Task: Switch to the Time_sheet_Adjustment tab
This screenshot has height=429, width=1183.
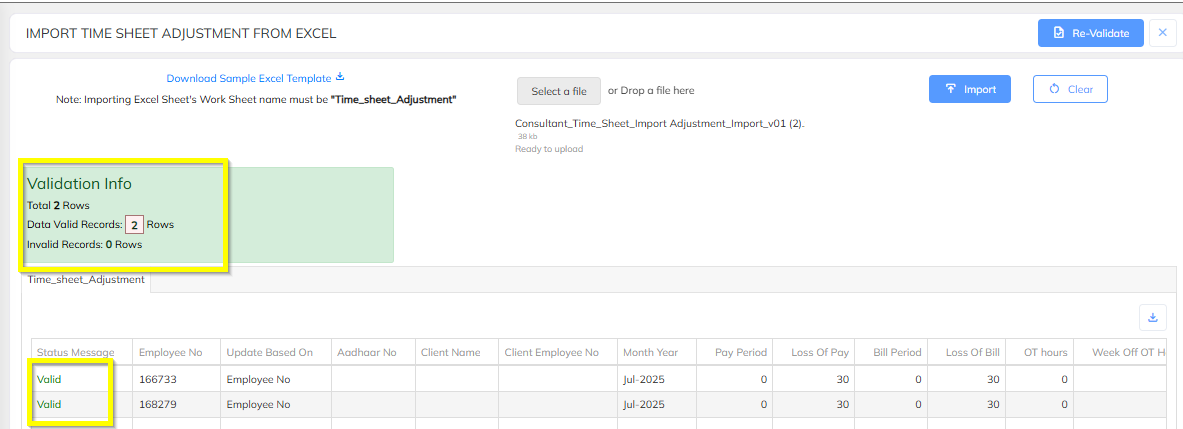Action: pyautogui.click(x=86, y=279)
